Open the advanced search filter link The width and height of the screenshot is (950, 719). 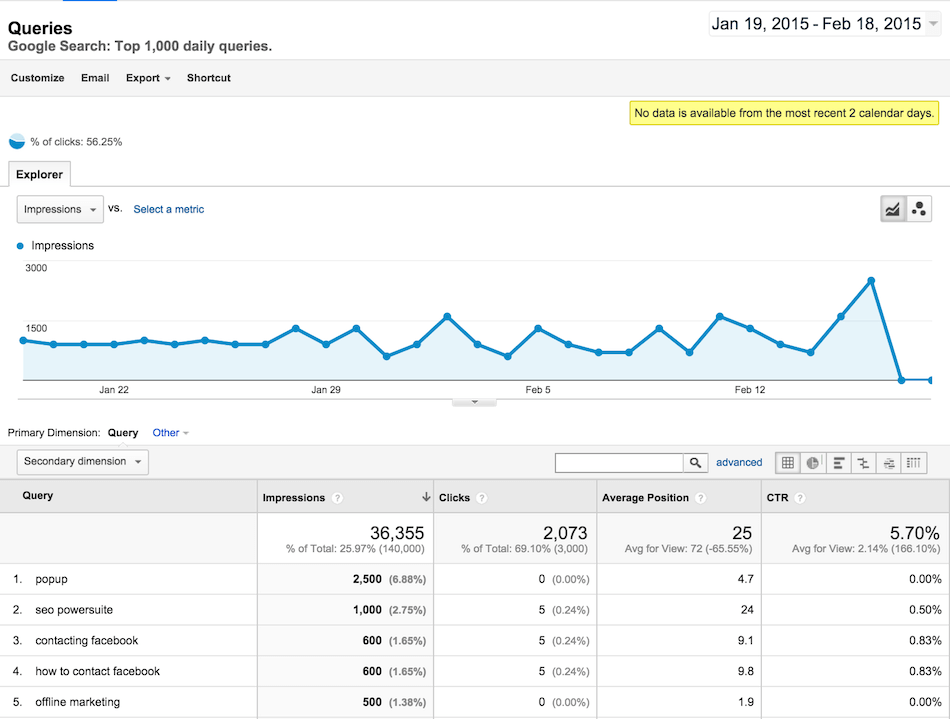click(739, 462)
